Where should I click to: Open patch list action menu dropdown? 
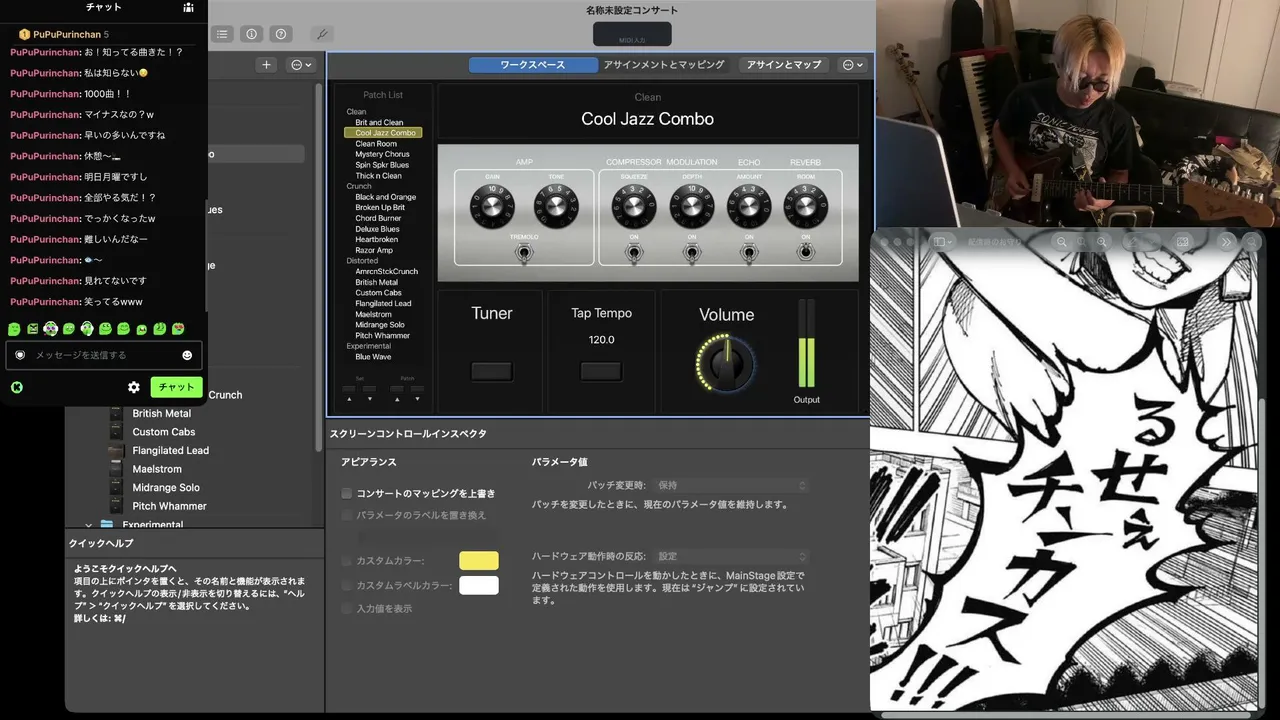tap(301, 65)
